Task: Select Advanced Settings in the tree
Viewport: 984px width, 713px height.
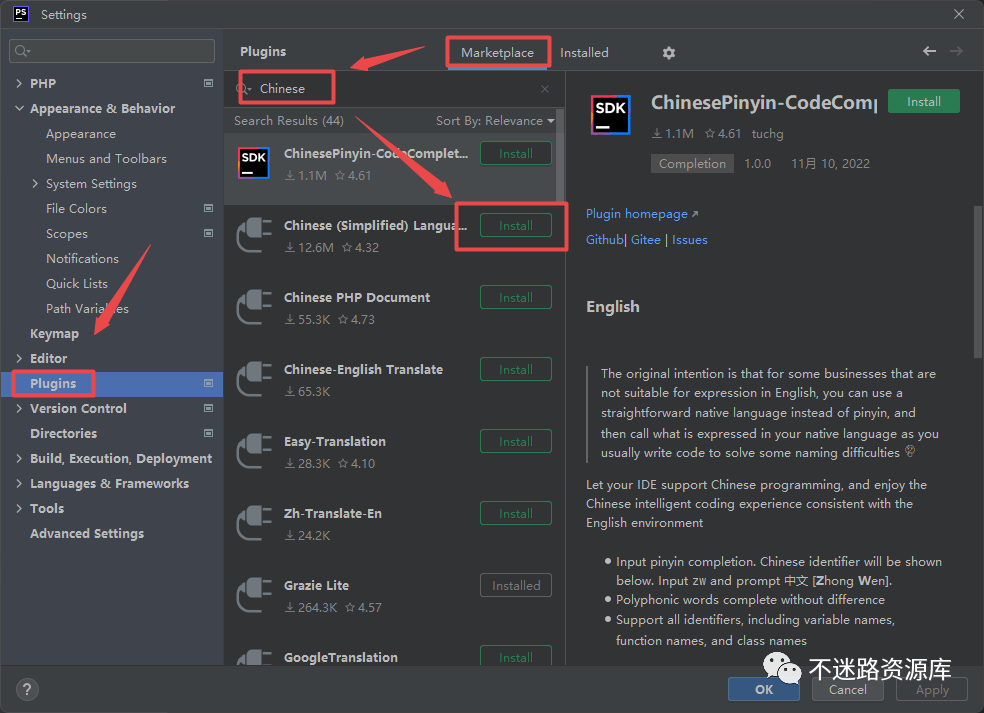Action: [x=87, y=533]
